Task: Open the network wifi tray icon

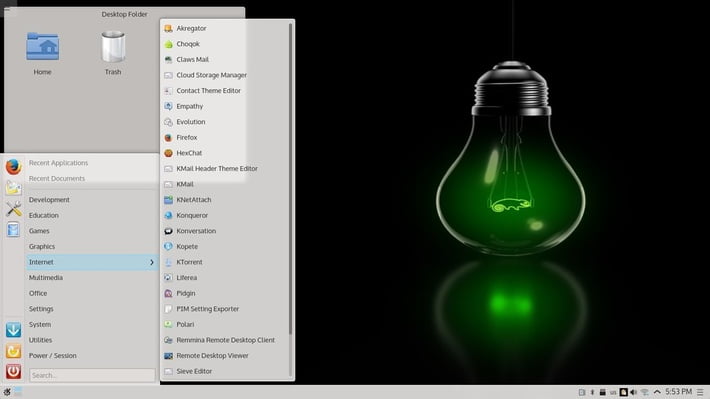Action: pos(644,392)
